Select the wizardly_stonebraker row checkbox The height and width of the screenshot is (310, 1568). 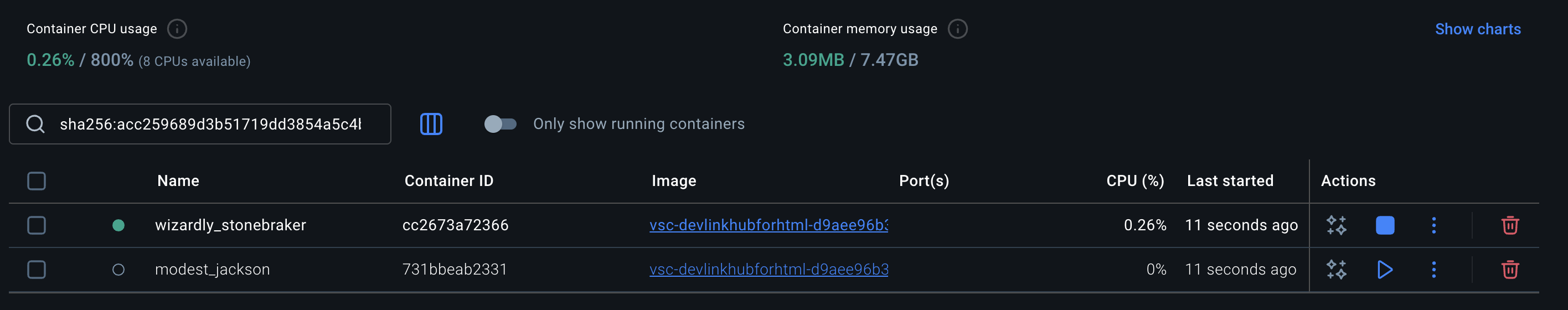pyautogui.click(x=37, y=225)
